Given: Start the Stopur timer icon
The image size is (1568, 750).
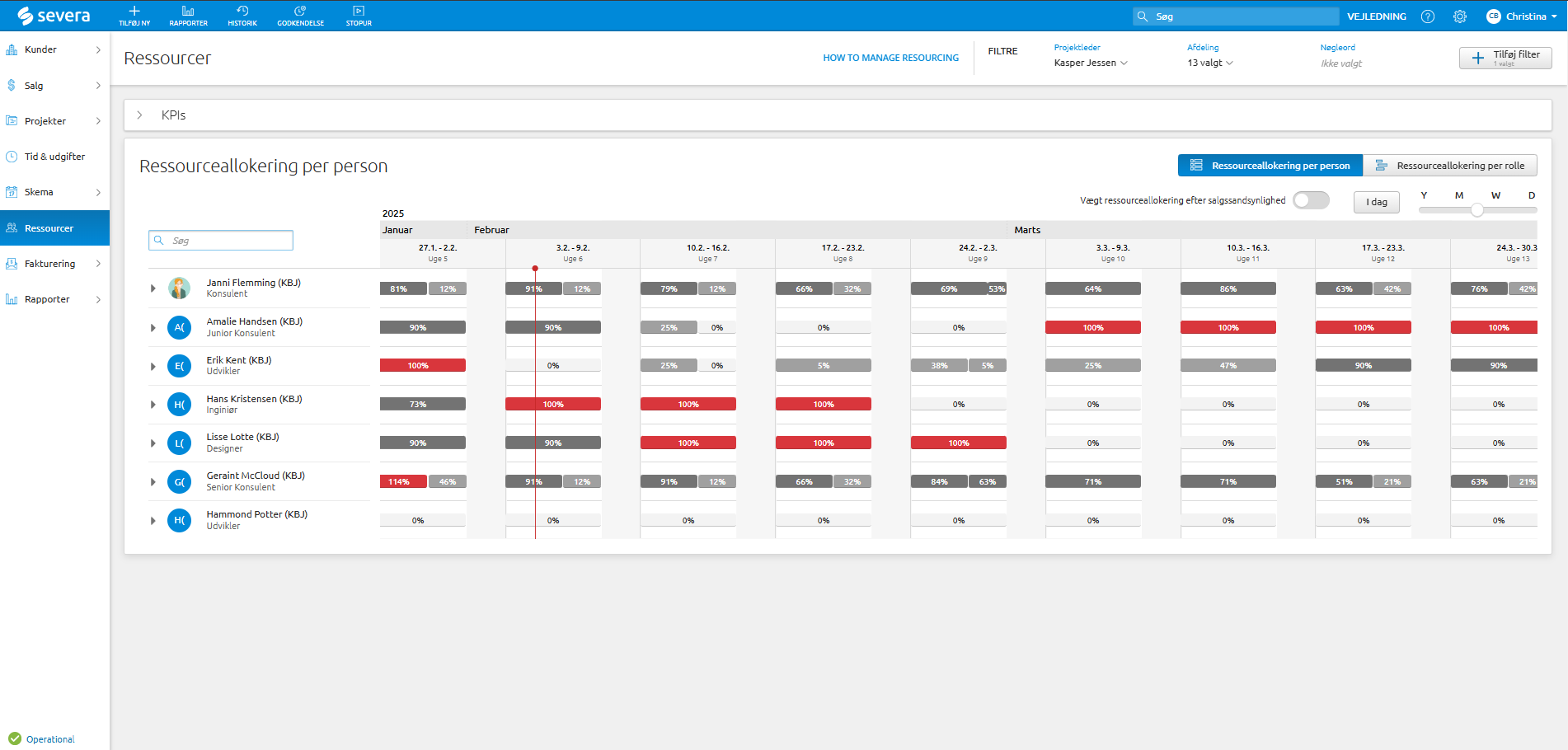Looking at the screenshot, I should tap(359, 12).
